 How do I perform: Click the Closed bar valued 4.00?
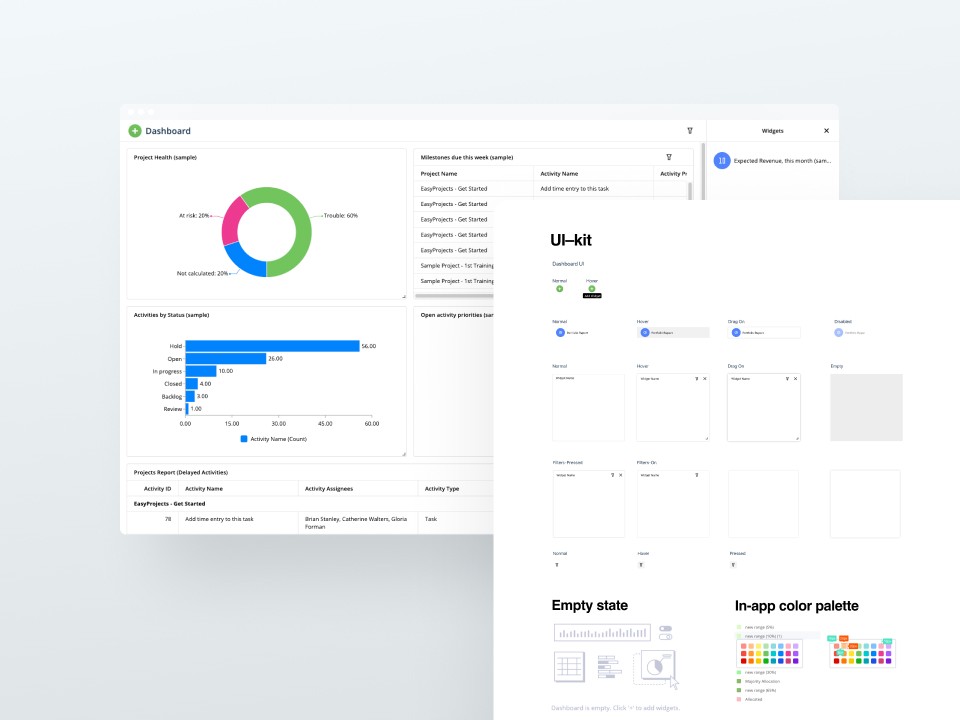click(192, 384)
